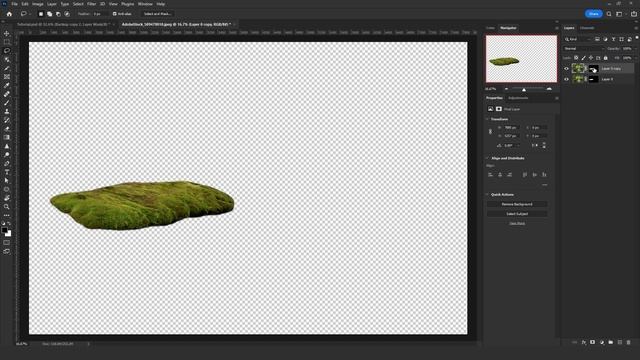Enable Subtract from selection mode
Screen dimensions: 640x360
[x=58, y=14]
